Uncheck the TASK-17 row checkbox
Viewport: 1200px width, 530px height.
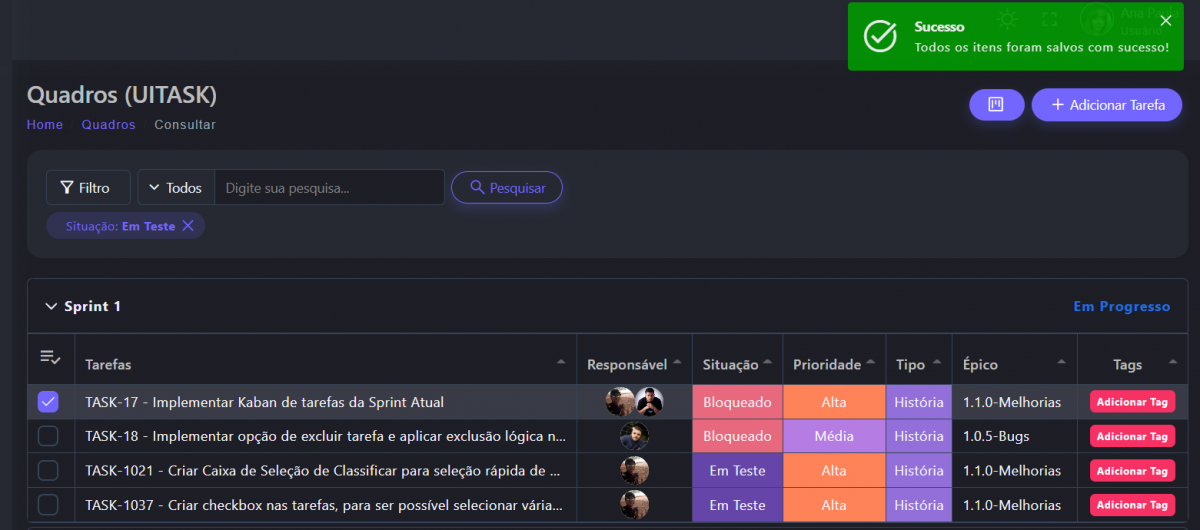tap(48, 402)
